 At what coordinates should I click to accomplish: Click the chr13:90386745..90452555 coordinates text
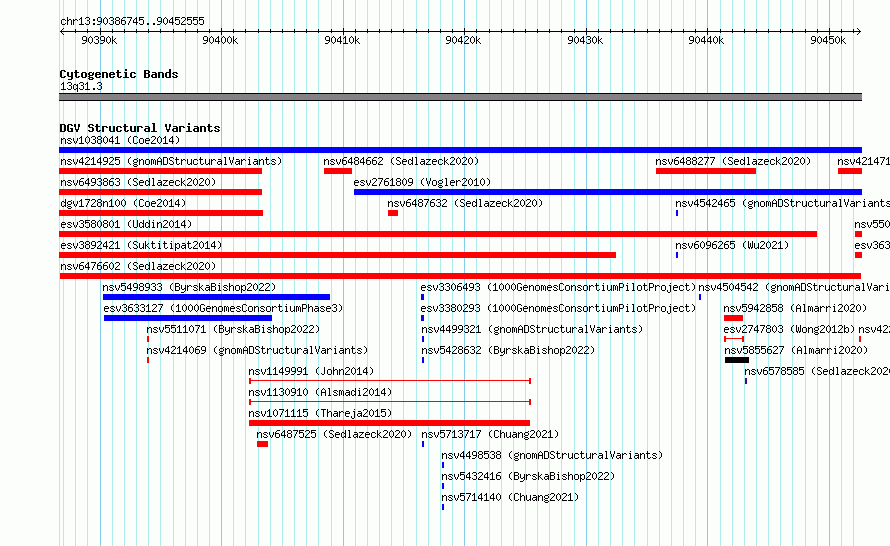pyautogui.click(x=132, y=22)
